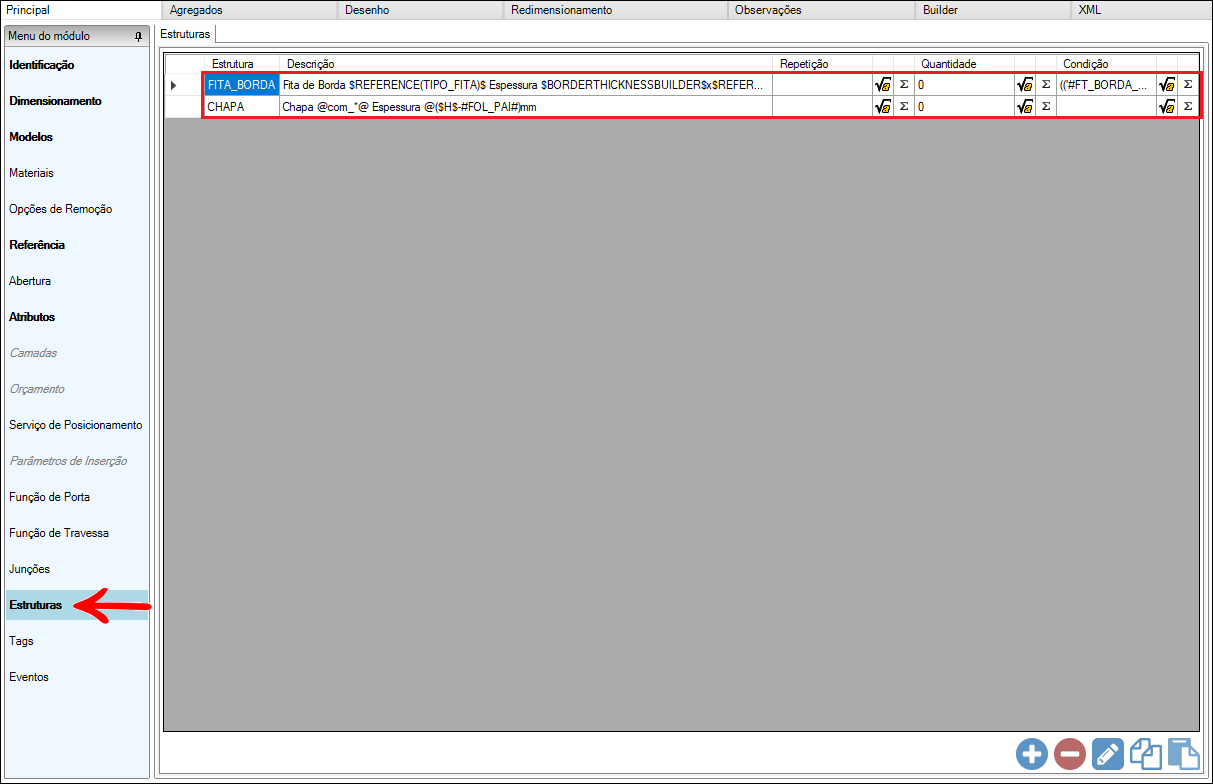Open Identificação in module menu
1213x784 pixels.
click(77, 65)
